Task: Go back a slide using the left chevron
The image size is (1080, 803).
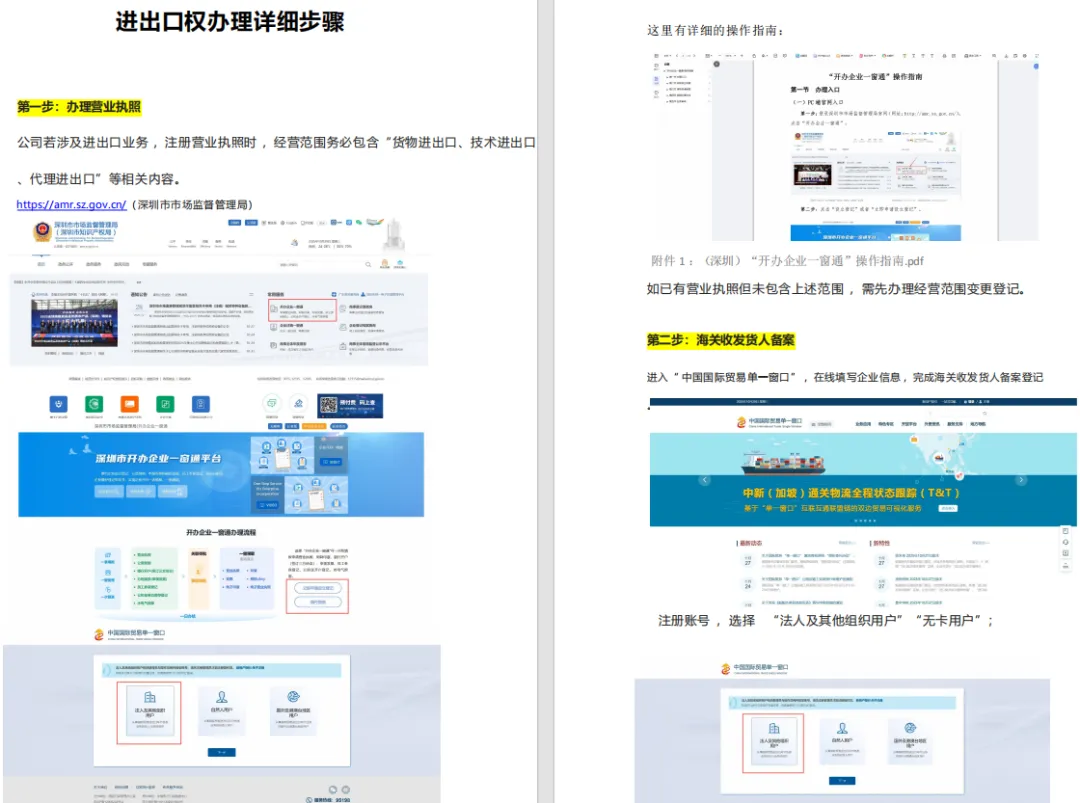Action: point(705,479)
